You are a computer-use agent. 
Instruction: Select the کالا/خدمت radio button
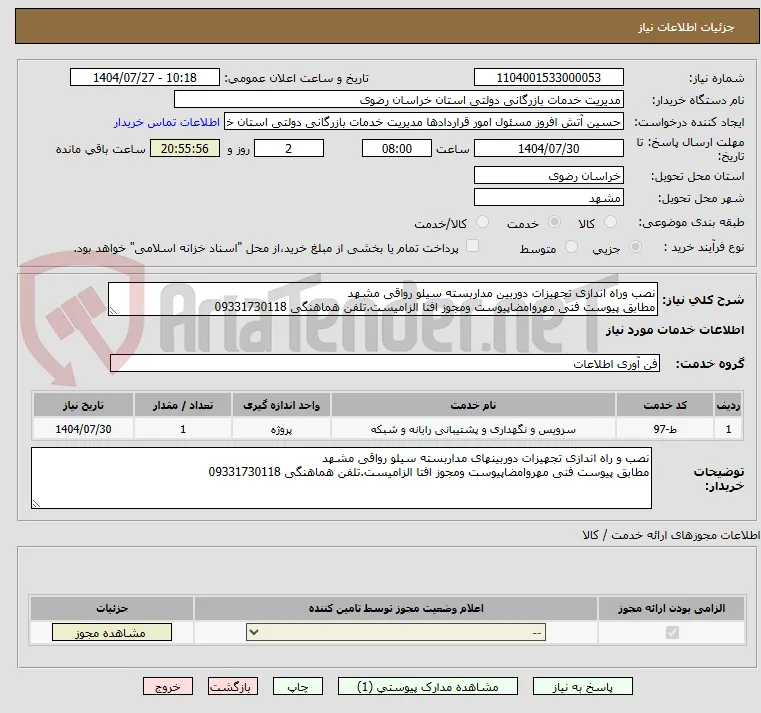[482, 222]
